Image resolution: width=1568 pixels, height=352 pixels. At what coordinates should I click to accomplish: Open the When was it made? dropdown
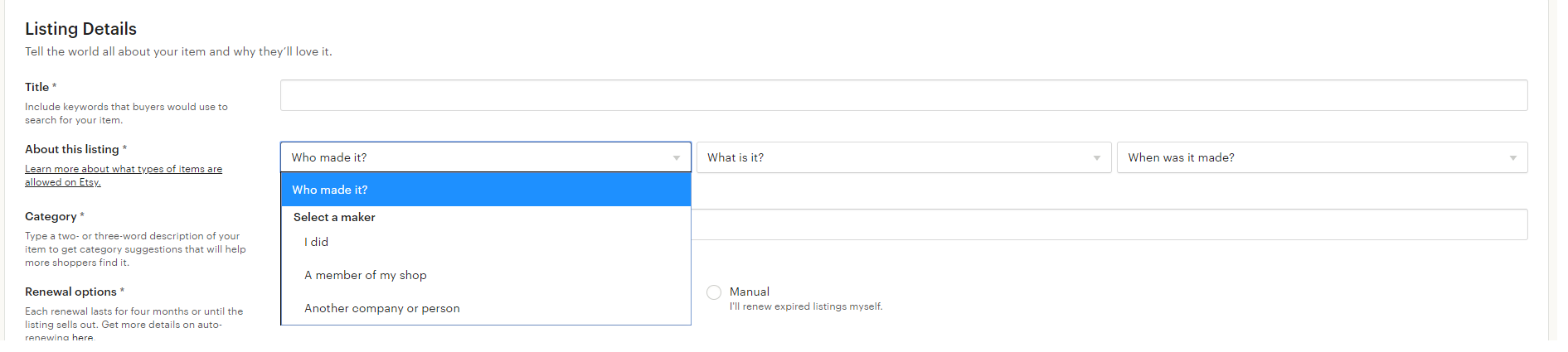pyautogui.click(x=1322, y=157)
